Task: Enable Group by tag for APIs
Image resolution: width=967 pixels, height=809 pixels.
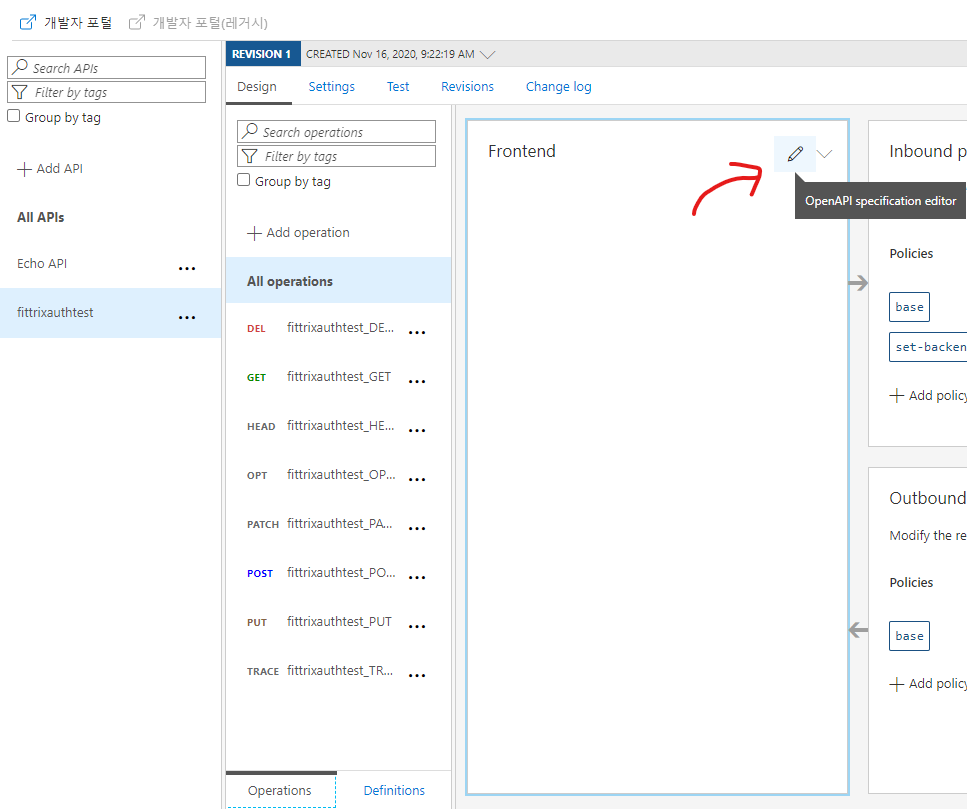Action: tap(14, 116)
